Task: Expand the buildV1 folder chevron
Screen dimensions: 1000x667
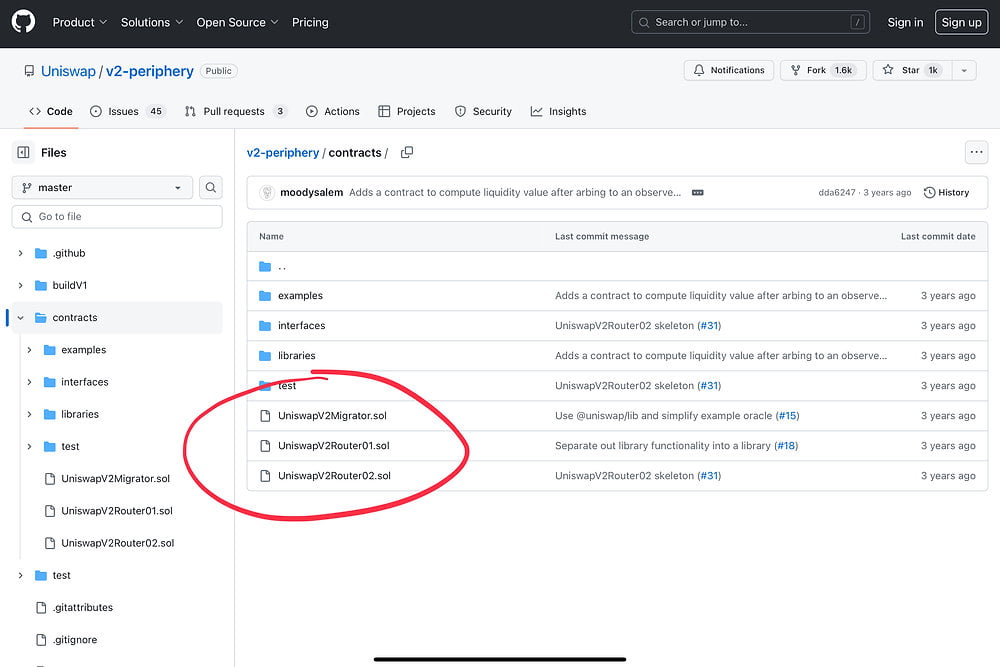Action: point(20,285)
